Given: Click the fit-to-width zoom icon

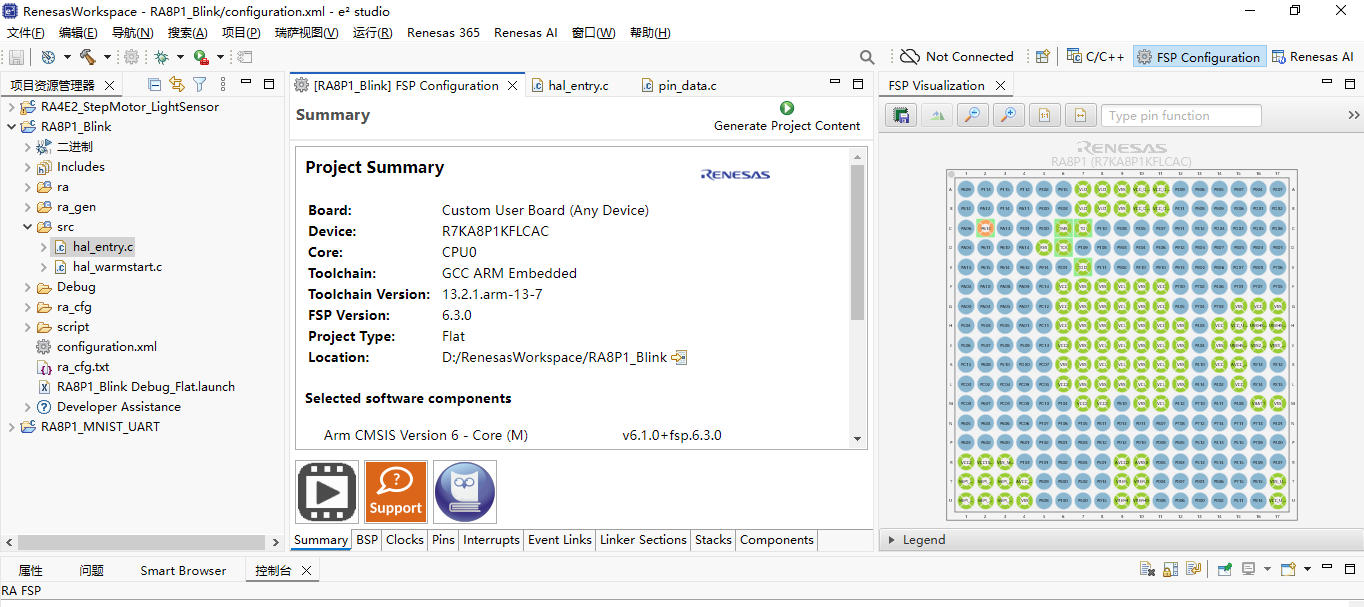Looking at the screenshot, I should [1080, 116].
